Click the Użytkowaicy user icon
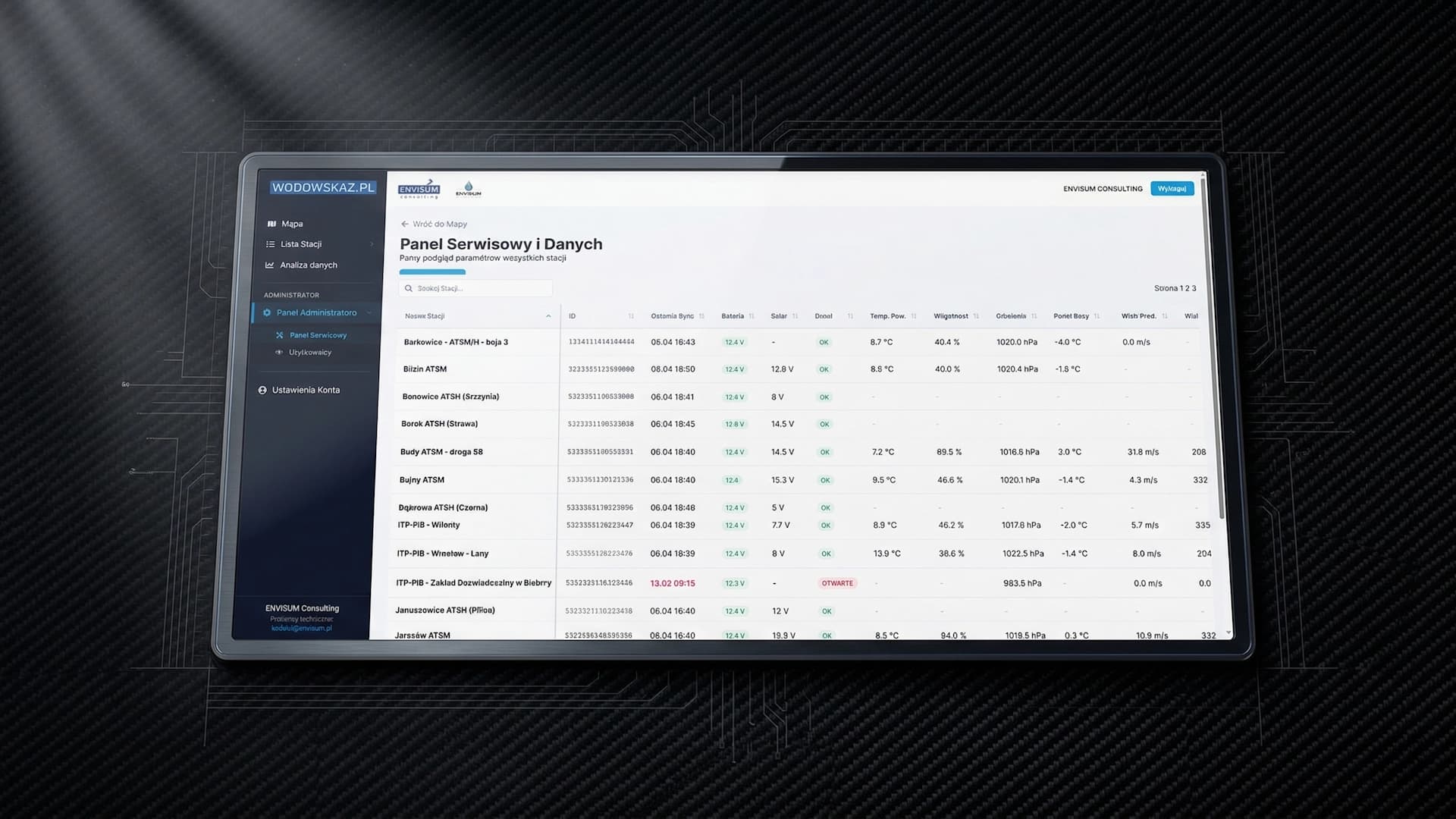The height and width of the screenshot is (819, 1456). [x=280, y=352]
